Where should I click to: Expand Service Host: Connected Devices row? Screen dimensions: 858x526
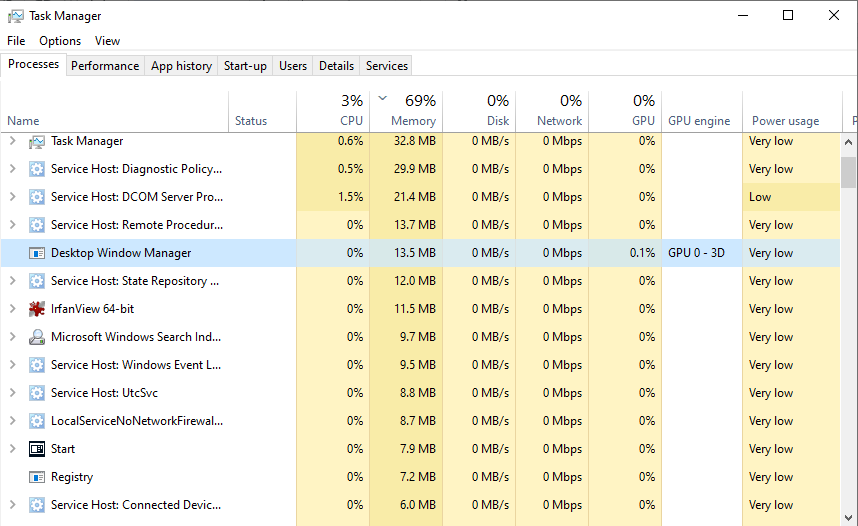click(x=13, y=504)
